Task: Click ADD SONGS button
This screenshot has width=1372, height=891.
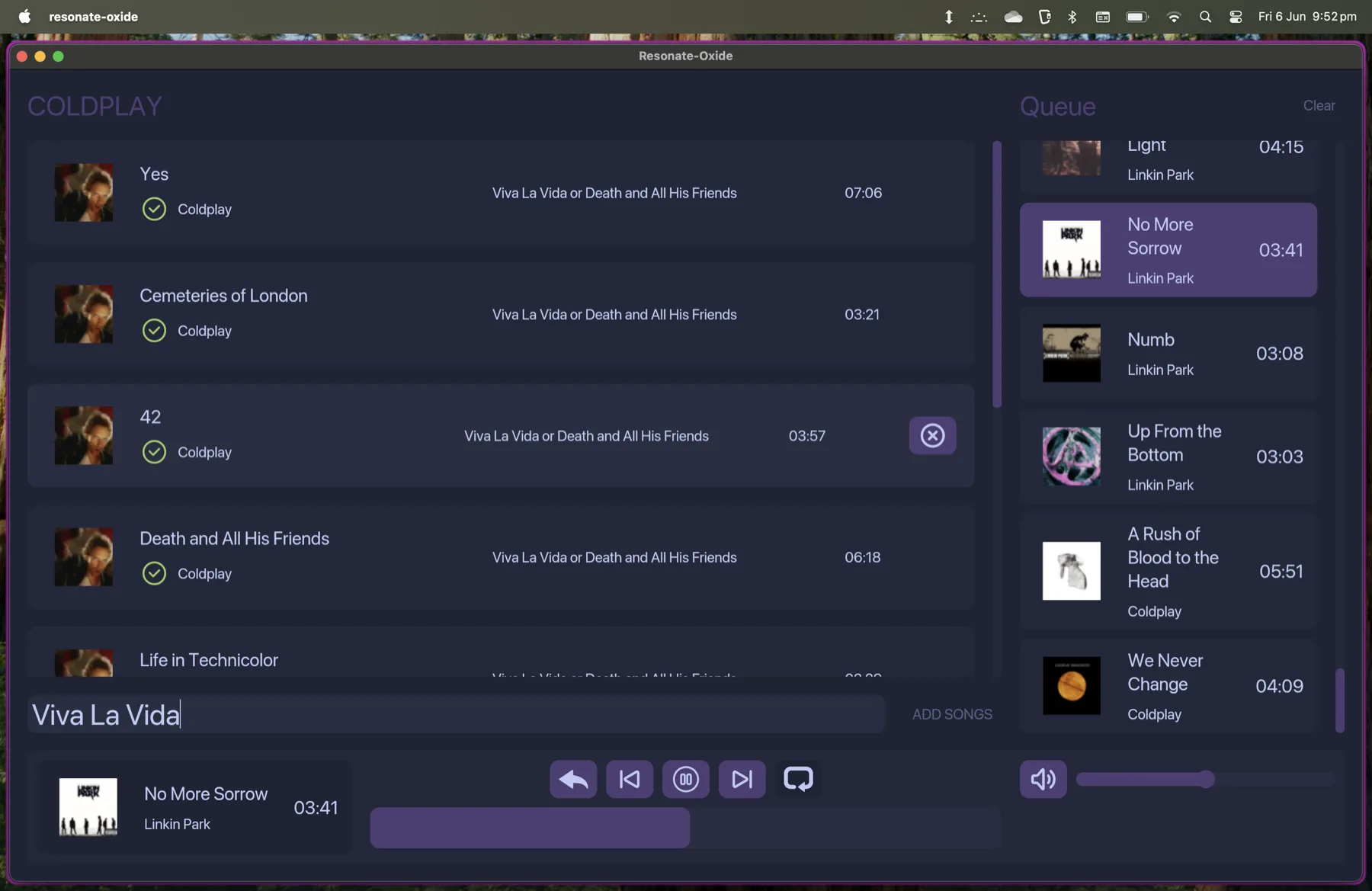Action: tap(952, 714)
